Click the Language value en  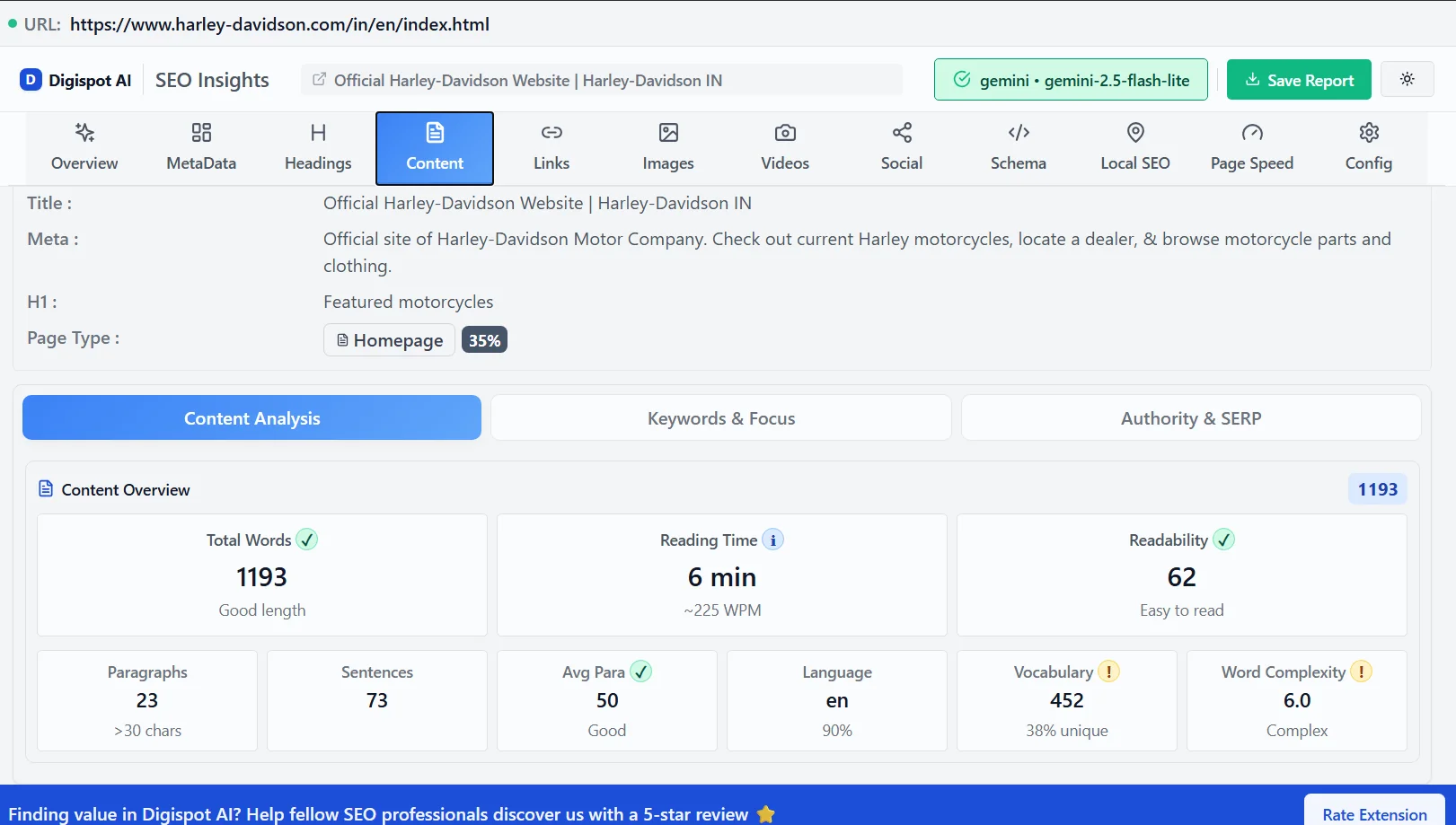coord(837,700)
